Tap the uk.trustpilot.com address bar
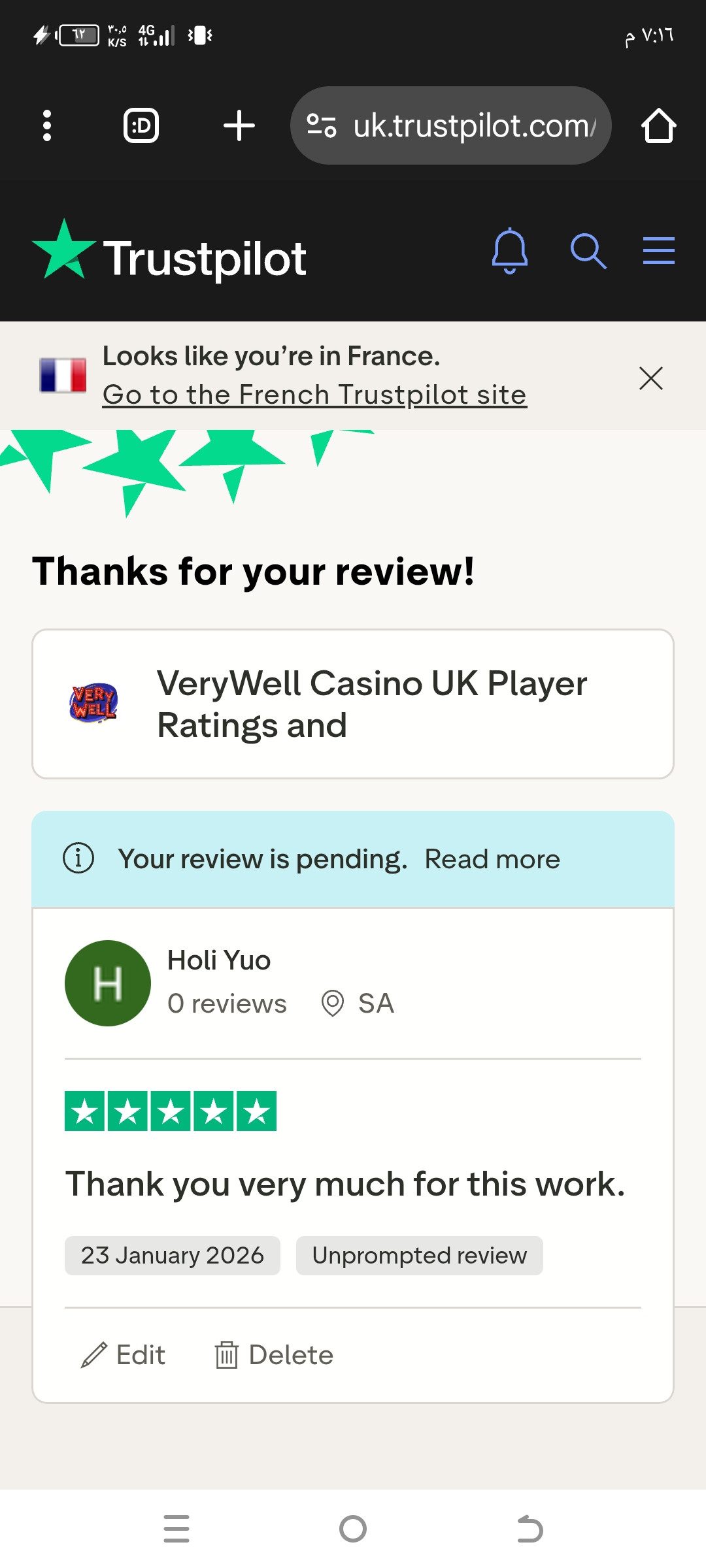The image size is (706, 1568). coord(451,125)
